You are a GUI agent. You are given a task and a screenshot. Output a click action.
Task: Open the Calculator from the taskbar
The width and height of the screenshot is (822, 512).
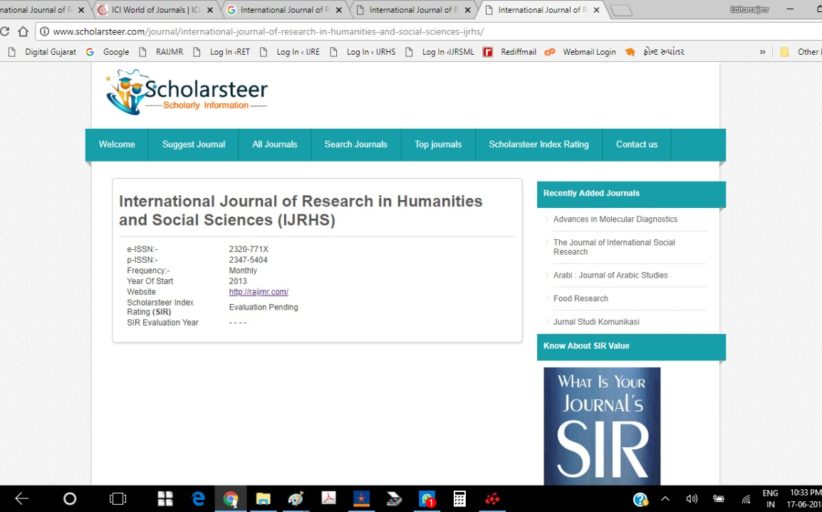460,499
